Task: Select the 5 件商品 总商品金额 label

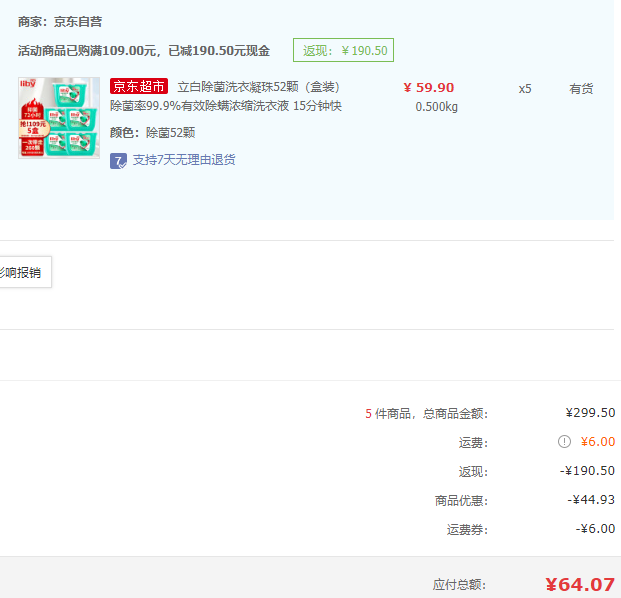Action: click(427, 414)
